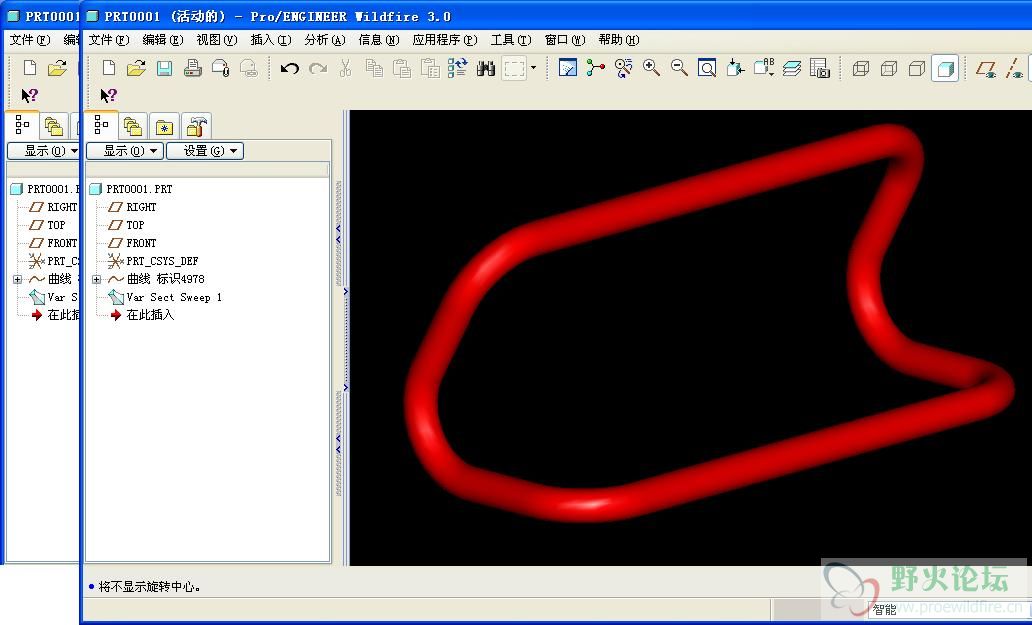Expand 曲线 node in back window tree
The height and width of the screenshot is (625, 1032).
pyautogui.click(x=18, y=279)
